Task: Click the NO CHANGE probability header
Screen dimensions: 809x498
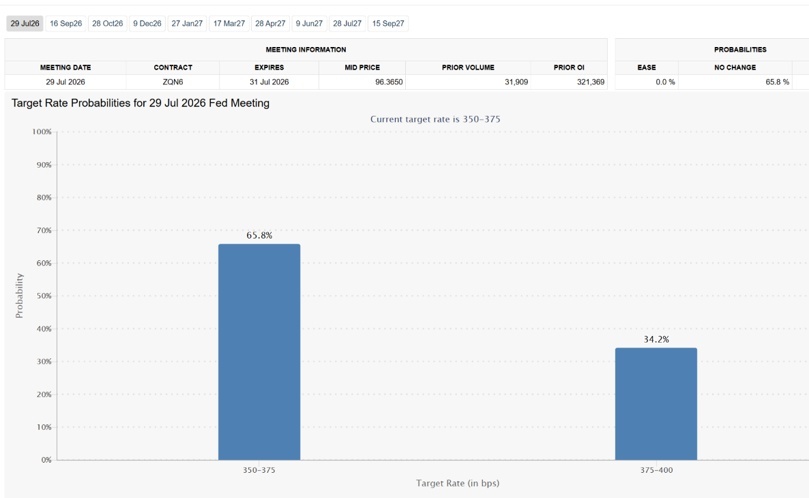Action: pyautogui.click(x=735, y=67)
